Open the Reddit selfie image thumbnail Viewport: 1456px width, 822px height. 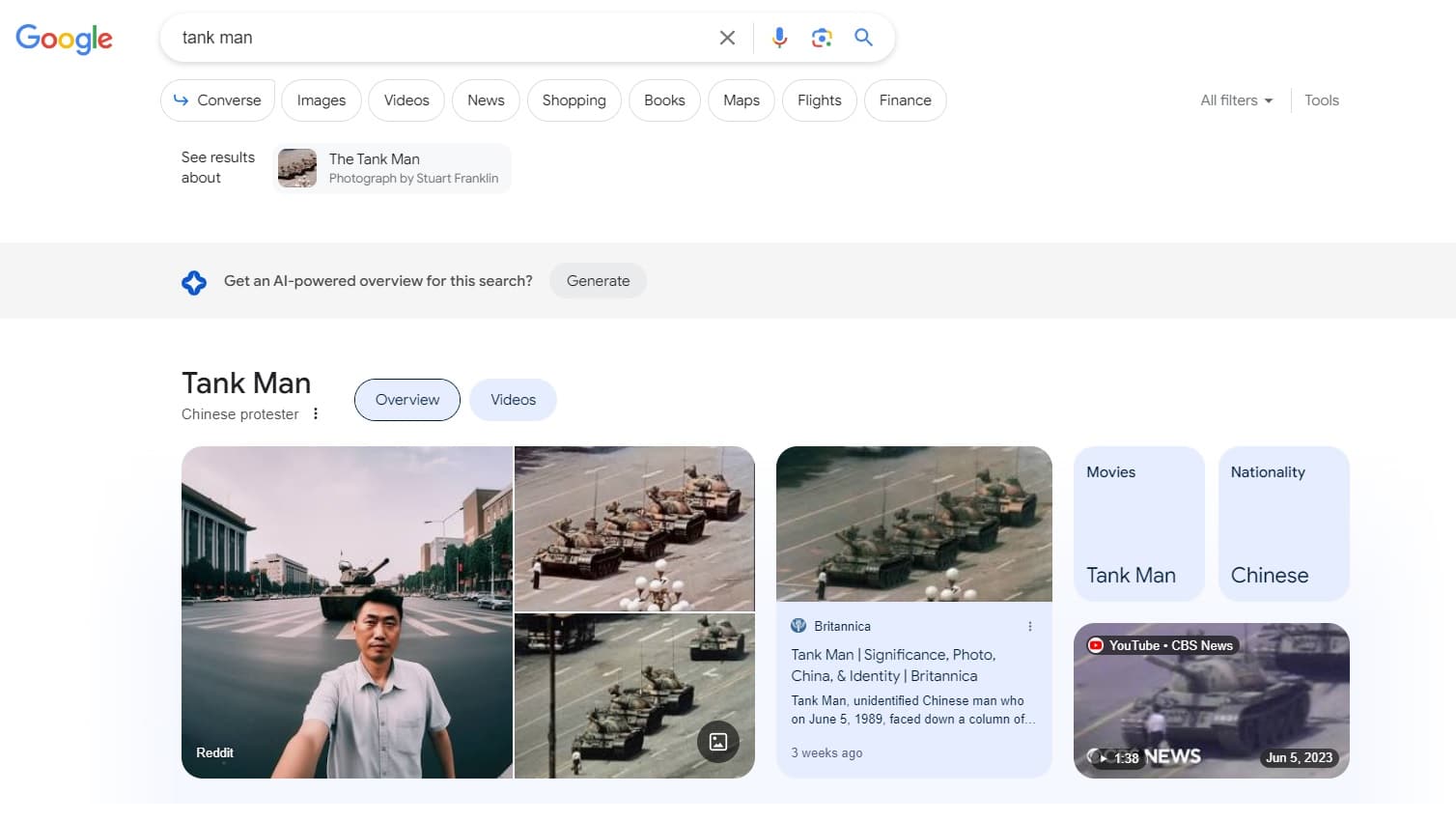point(347,612)
